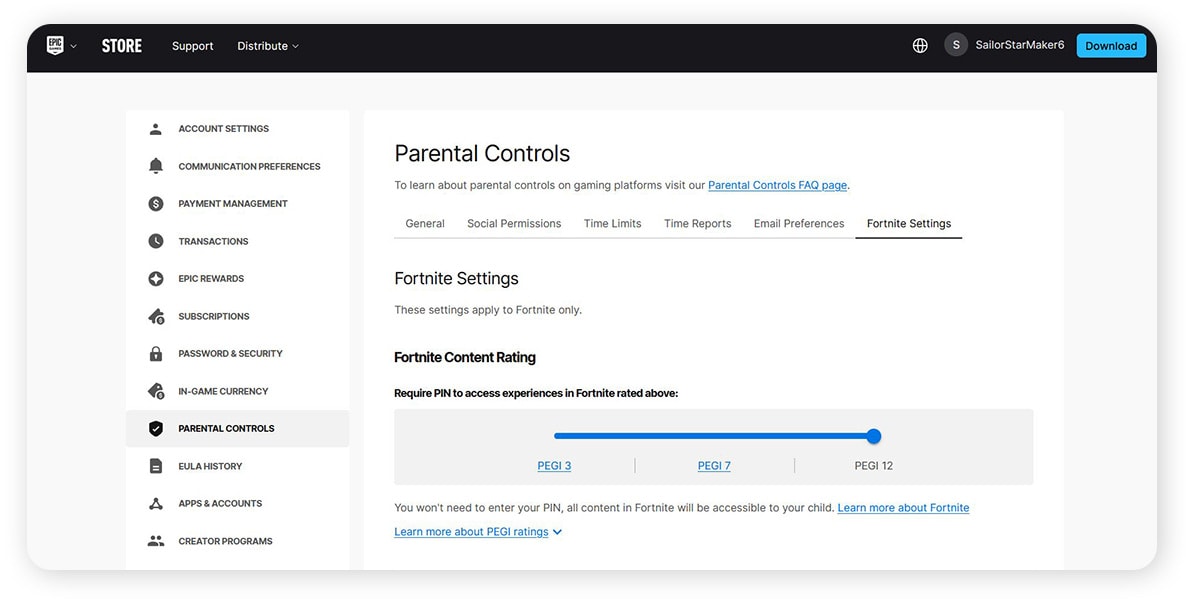This screenshot has height=599, width=1186.
Task: Click the Fortnite Content Rating heading
Action: point(465,358)
